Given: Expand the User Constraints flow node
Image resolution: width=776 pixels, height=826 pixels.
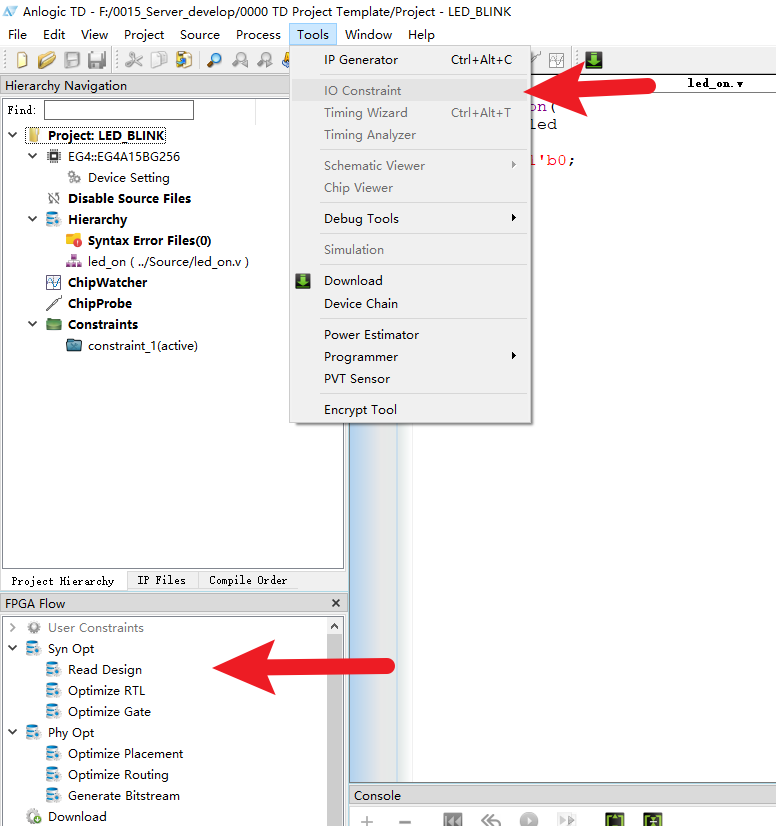Looking at the screenshot, I should 13,627.
